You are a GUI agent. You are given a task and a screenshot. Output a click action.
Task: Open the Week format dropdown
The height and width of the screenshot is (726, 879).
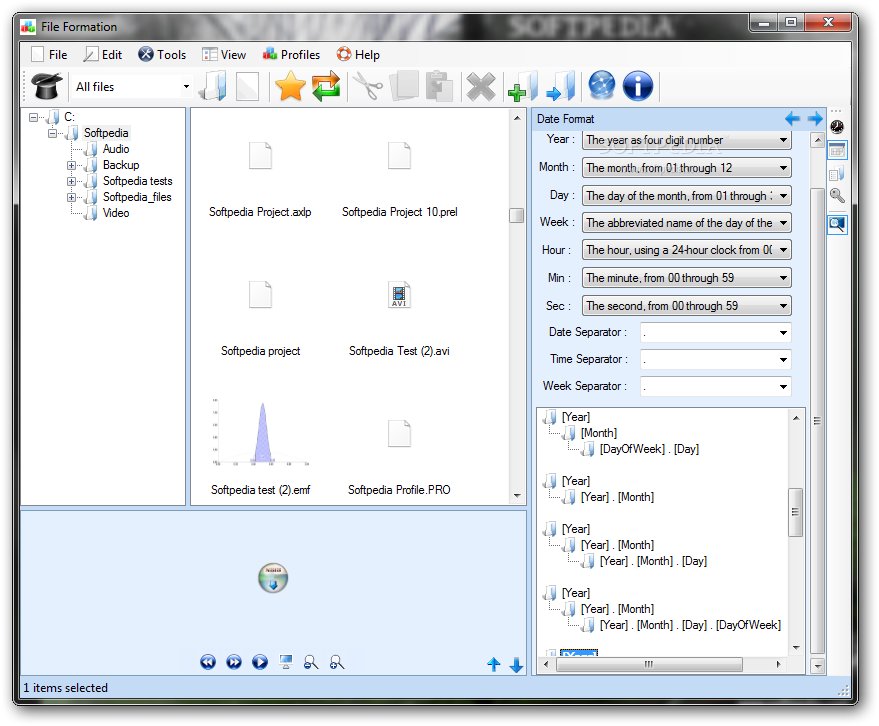pyautogui.click(x=783, y=223)
